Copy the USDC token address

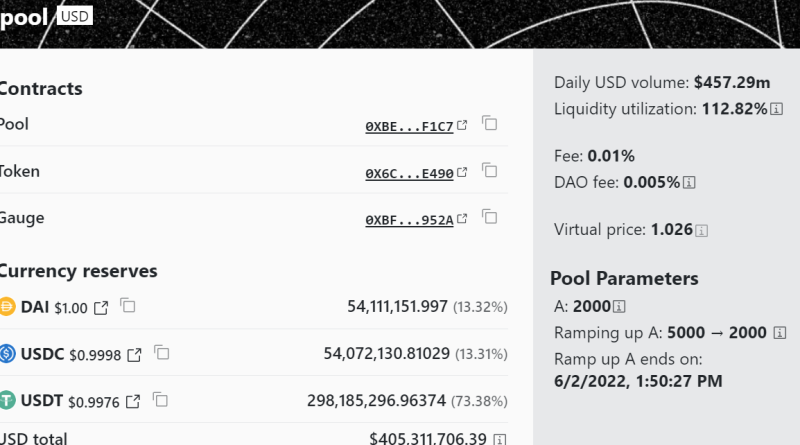coord(162,353)
